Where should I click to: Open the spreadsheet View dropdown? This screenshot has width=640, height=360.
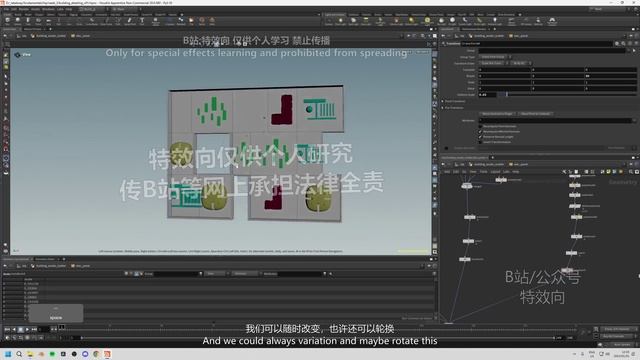click(216, 274)
